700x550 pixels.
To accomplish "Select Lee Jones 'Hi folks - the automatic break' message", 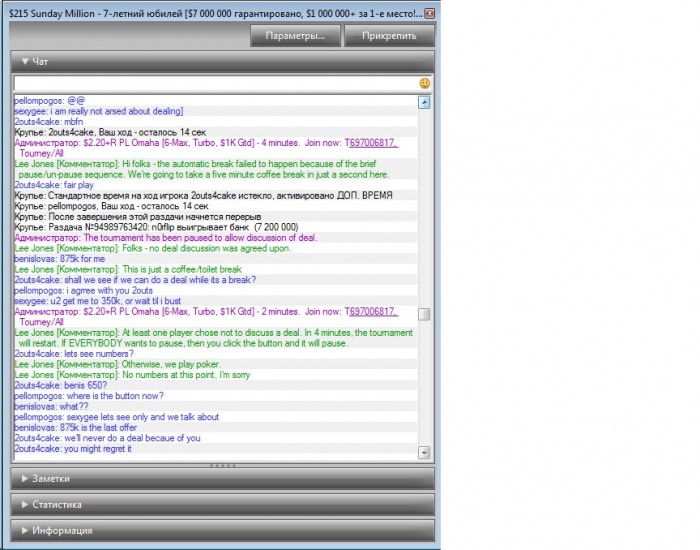I will tap(202, 169).
